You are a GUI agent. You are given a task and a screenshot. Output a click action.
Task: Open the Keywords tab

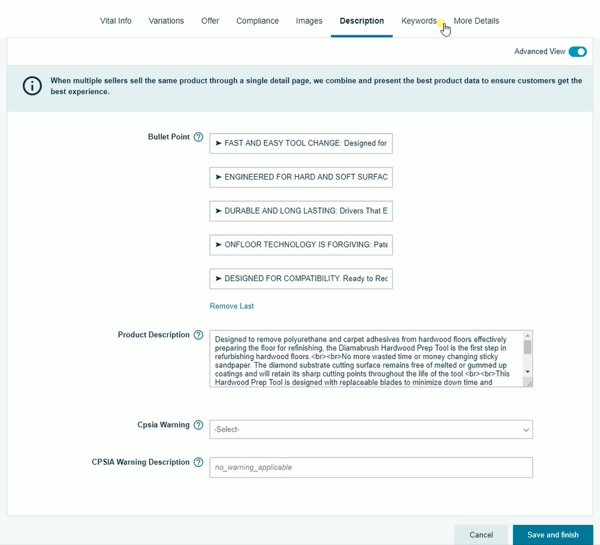[419, 21]
